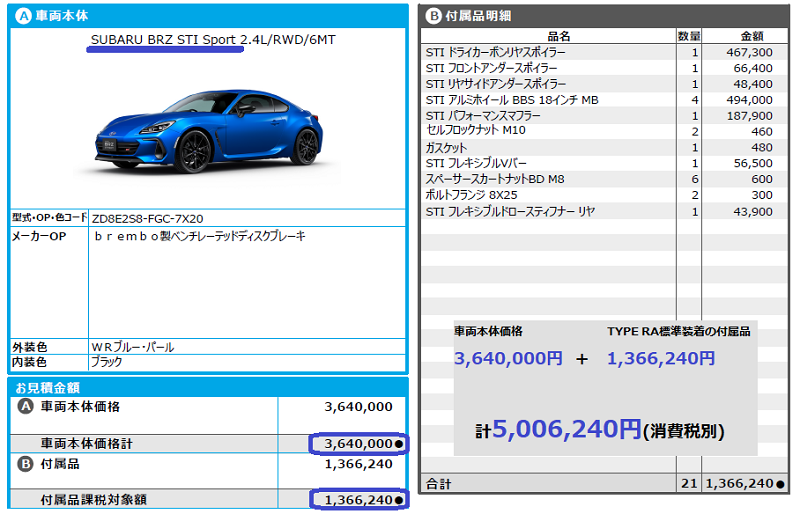Click the model code field ZD8E2S8-FGC-7X20

coord(148,218)
